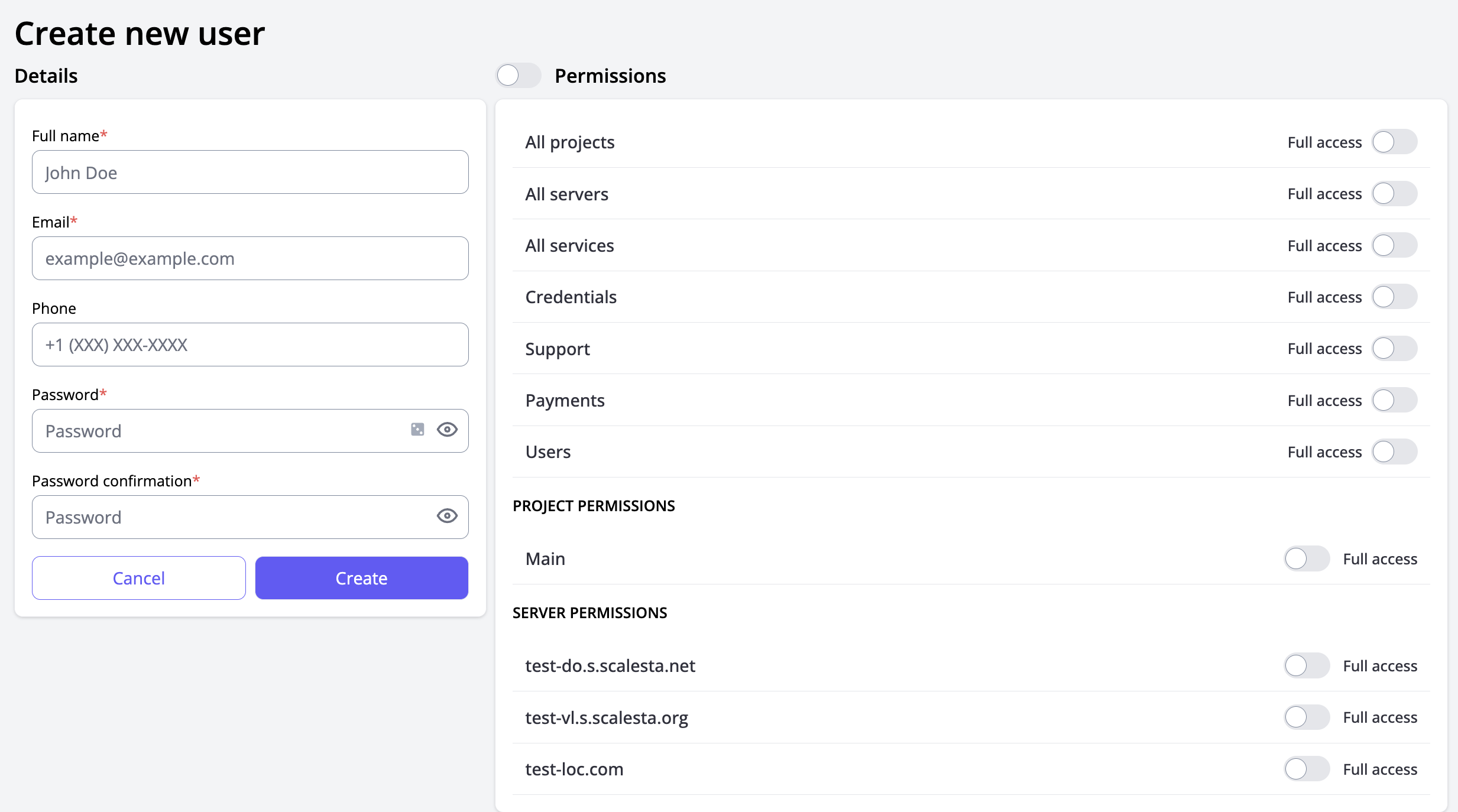This screenshot has width=1458, height=812.
Task: Click into the Email input field
Action: (x=250, y=258)
